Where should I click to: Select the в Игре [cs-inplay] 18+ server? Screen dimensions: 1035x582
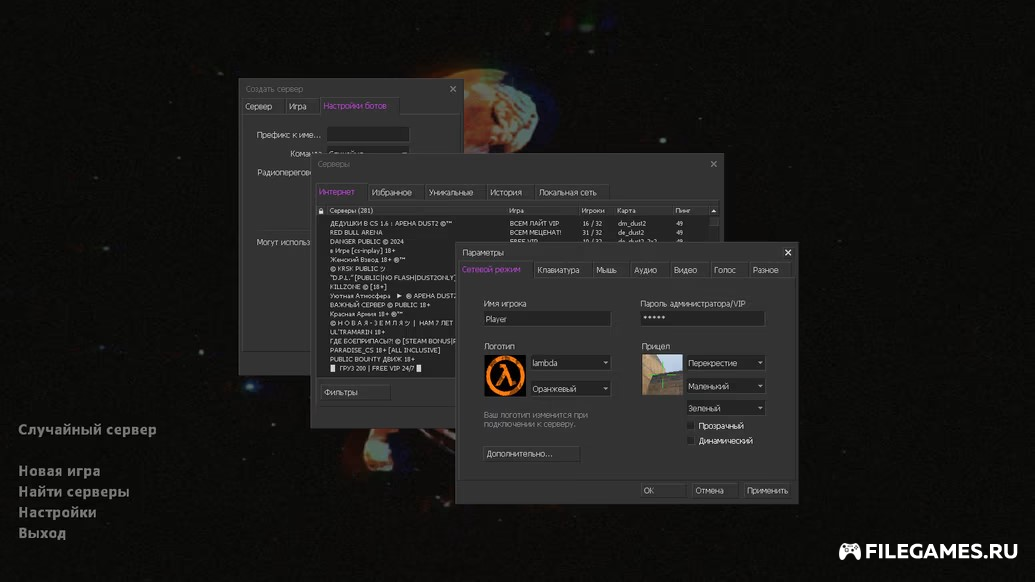[362, 251]
